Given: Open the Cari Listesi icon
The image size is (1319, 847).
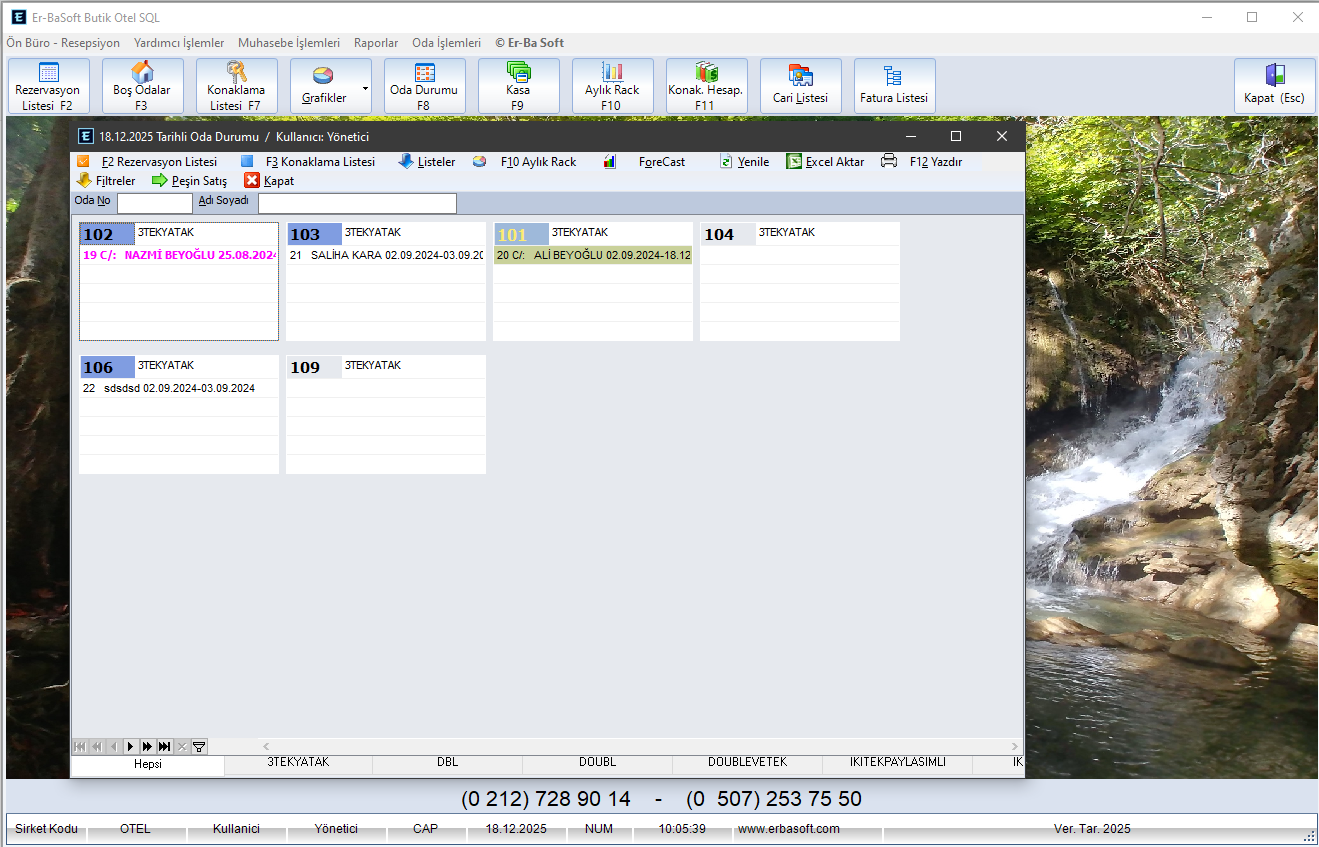Looking at the screenshot, I should tap(800, 76).
